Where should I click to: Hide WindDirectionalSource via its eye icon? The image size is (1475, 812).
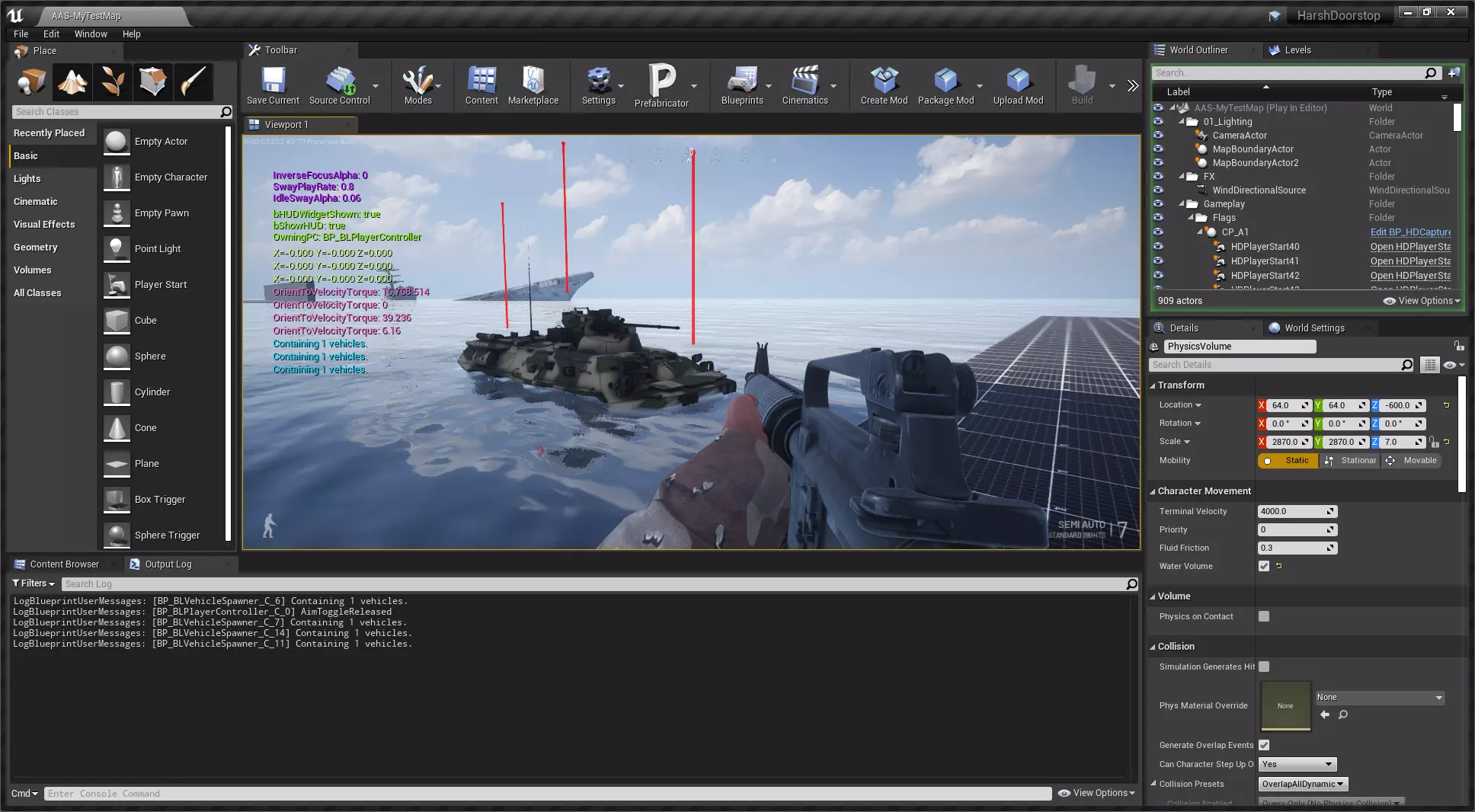[x=1158, y=190]
